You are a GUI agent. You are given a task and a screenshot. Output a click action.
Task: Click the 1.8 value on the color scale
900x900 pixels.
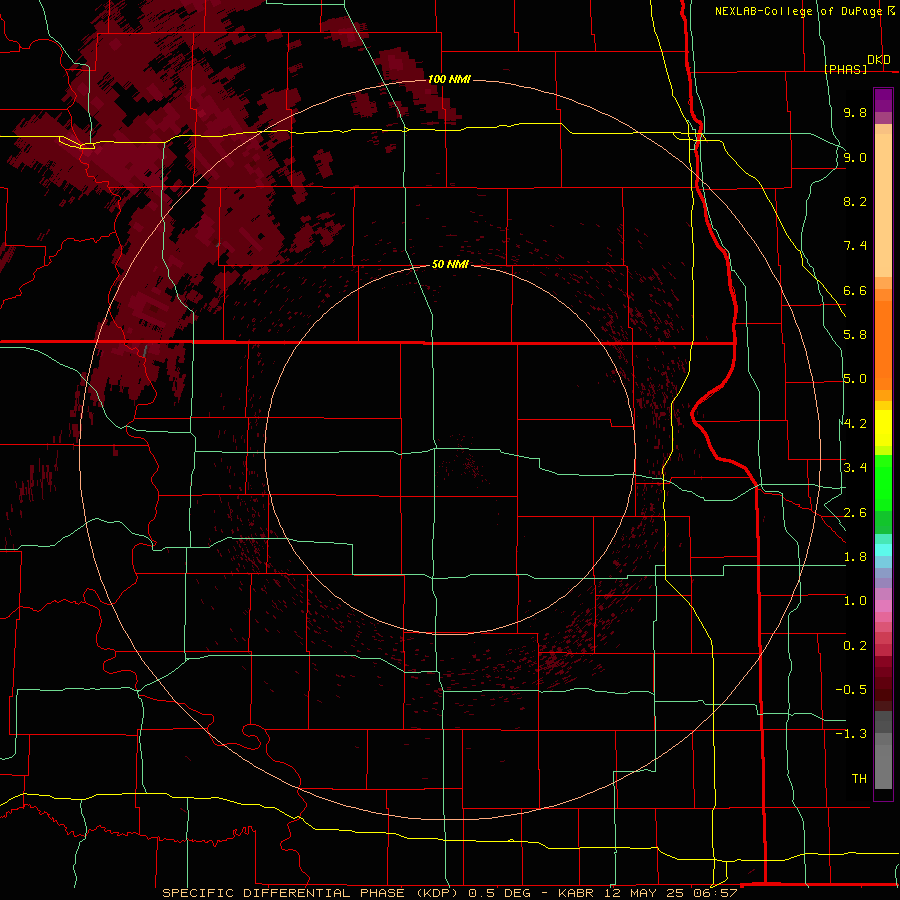coord(855,557)
